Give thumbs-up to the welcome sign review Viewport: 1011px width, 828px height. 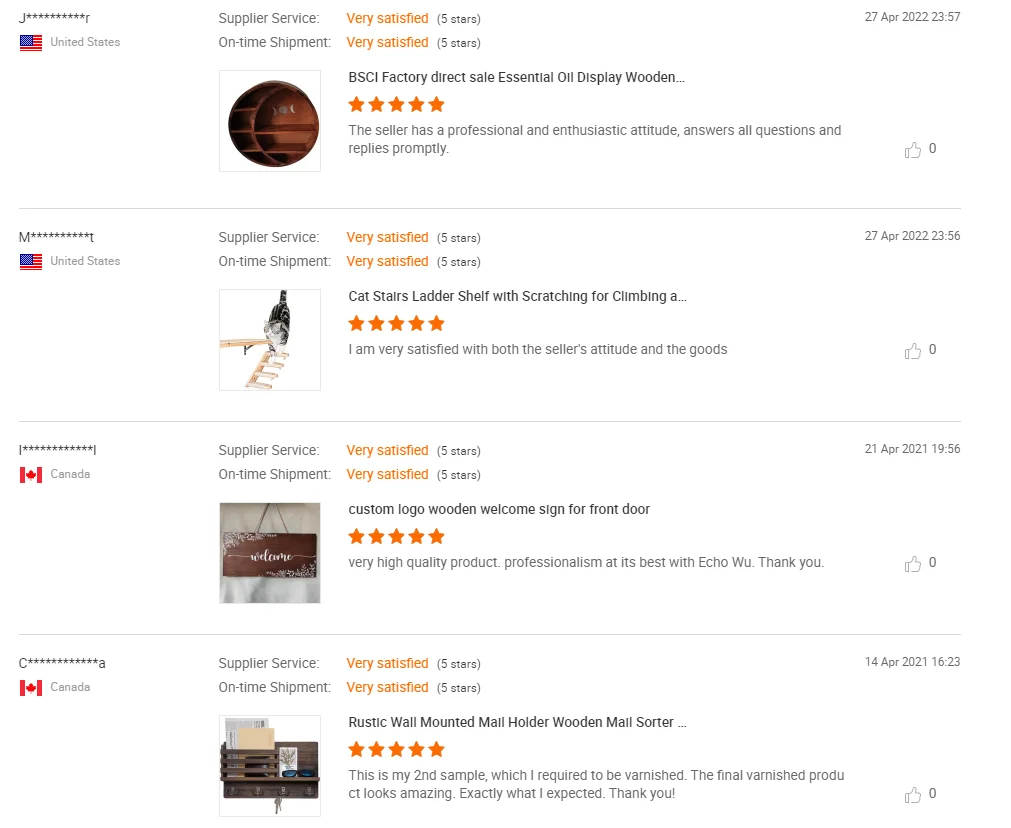(913, 564)
